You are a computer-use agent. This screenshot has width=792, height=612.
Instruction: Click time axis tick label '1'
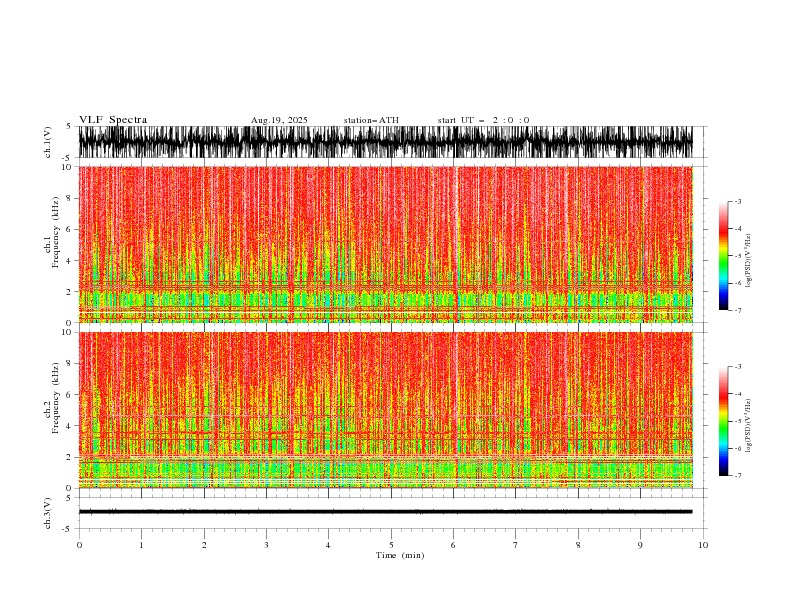(x=141, y=545)
